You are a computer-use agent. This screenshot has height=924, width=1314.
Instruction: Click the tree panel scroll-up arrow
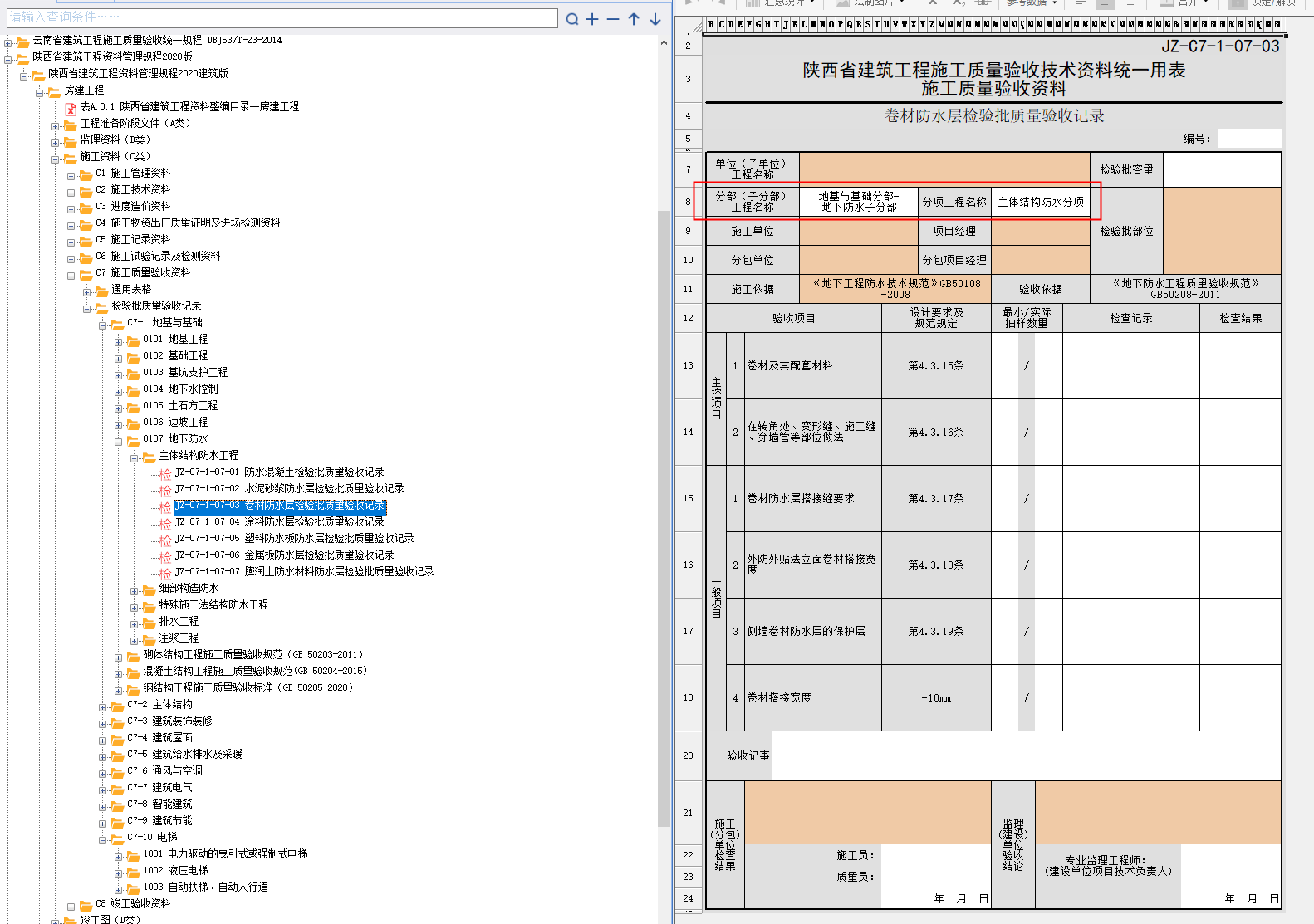pos(664,42)
